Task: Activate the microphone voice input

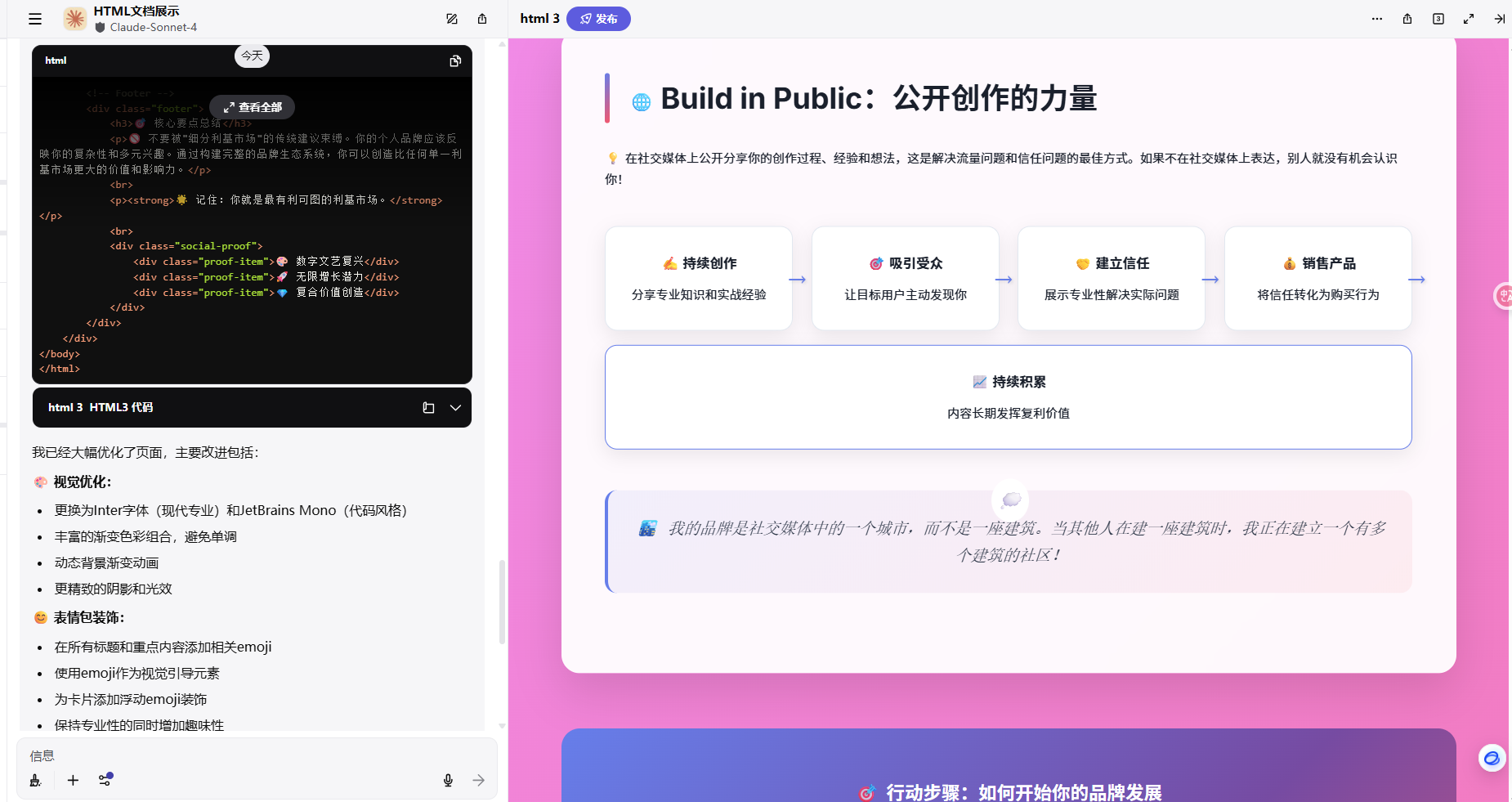Action: click(448, 780)
